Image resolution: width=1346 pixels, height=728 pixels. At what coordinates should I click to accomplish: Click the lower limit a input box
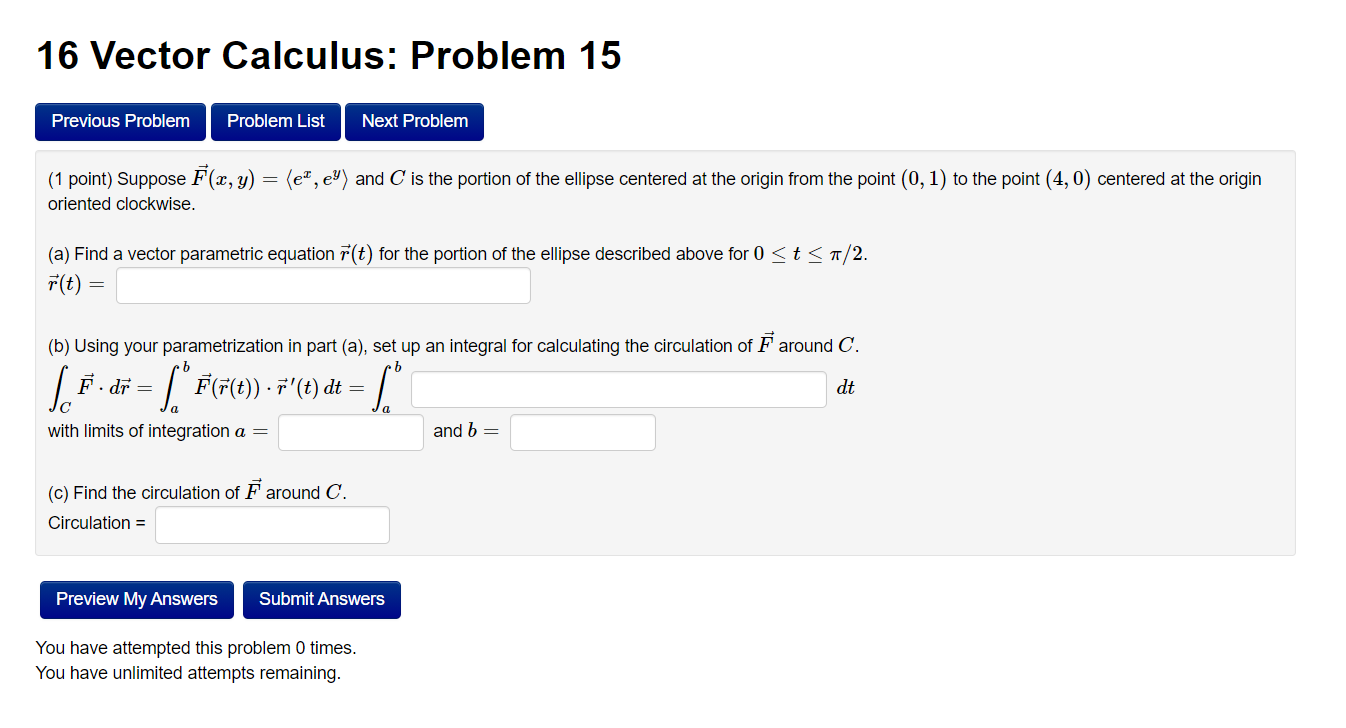(350, 432)
